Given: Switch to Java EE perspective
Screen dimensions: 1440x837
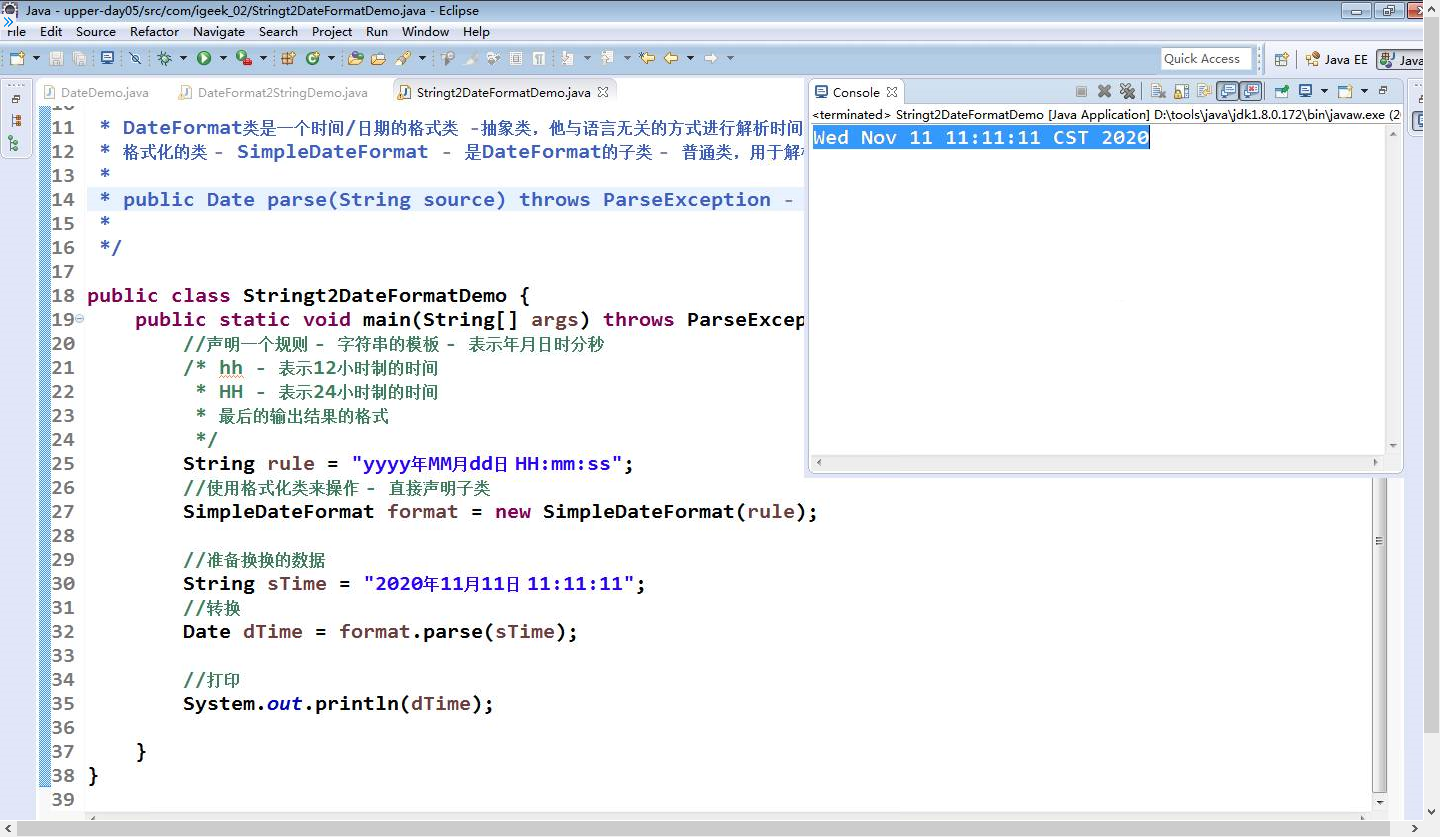Looking at the screenshot, I should click(1336, 59).
